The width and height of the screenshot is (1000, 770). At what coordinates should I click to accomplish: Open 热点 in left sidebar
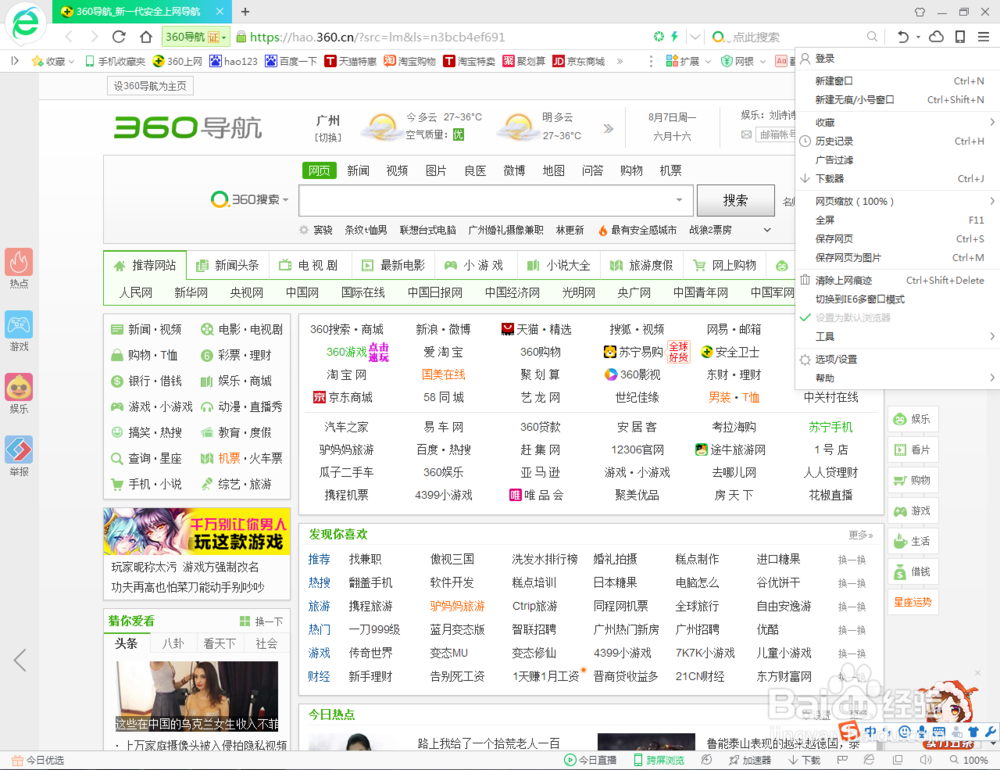coord(19,268)
